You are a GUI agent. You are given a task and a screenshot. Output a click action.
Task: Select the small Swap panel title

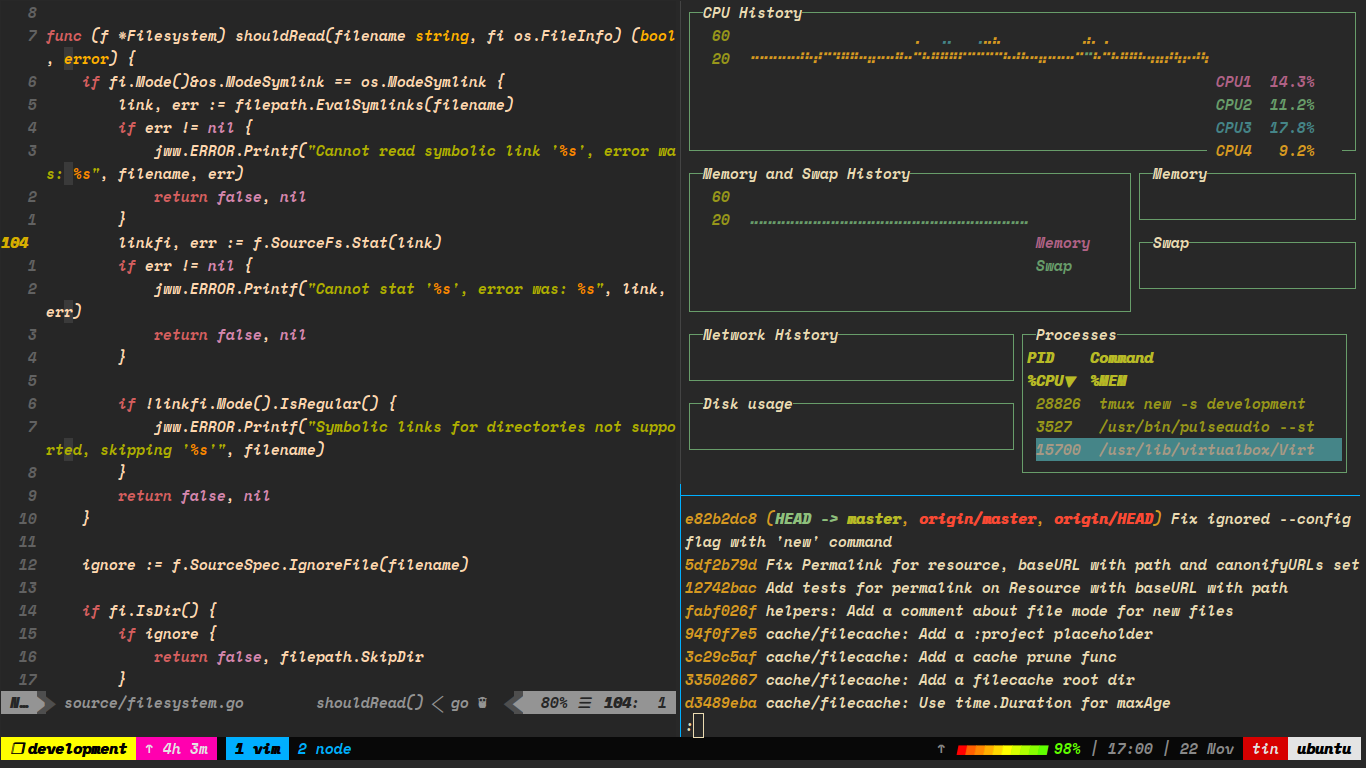tap(1171, 243)
